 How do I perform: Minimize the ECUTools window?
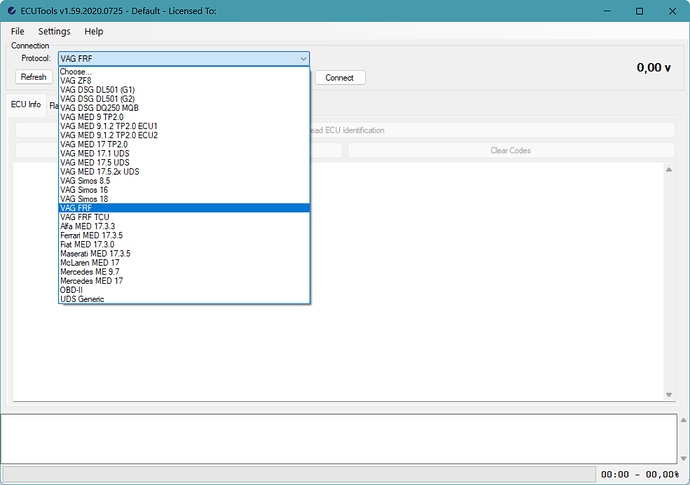coord(607,11)
